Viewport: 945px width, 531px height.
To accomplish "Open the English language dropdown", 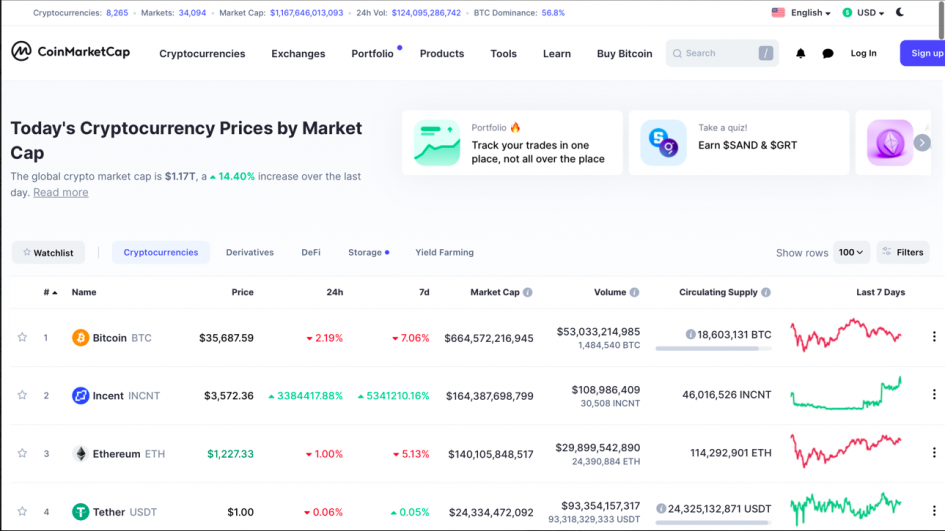I will [810, 12].
